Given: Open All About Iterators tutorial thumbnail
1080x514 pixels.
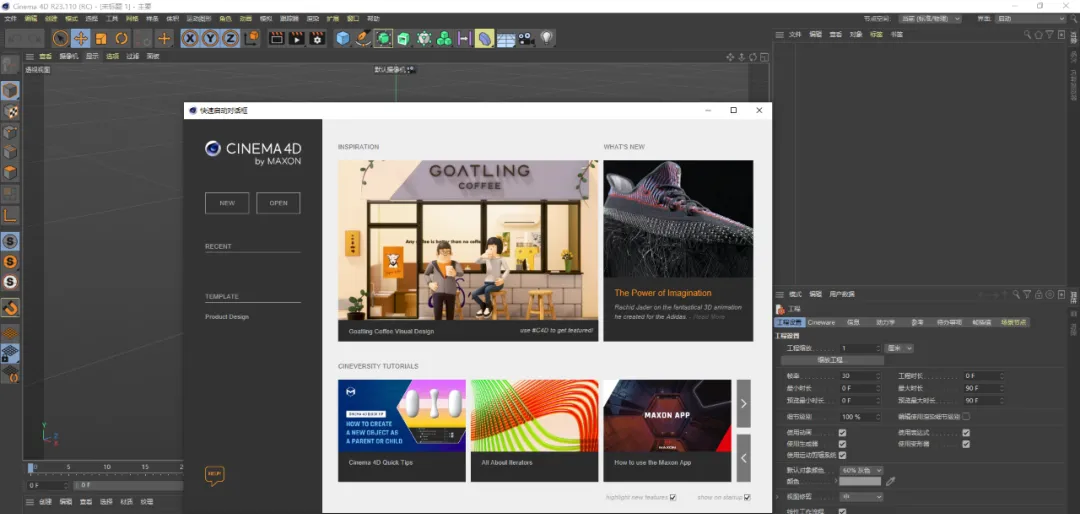Looking at the screenshot, I should click(x=534, y=415).
